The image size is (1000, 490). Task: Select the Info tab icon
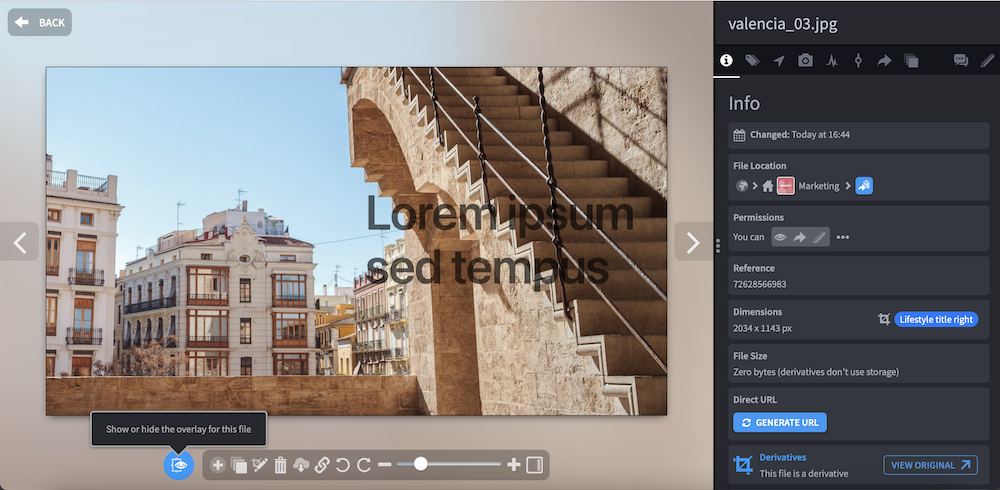coord(726,61)
